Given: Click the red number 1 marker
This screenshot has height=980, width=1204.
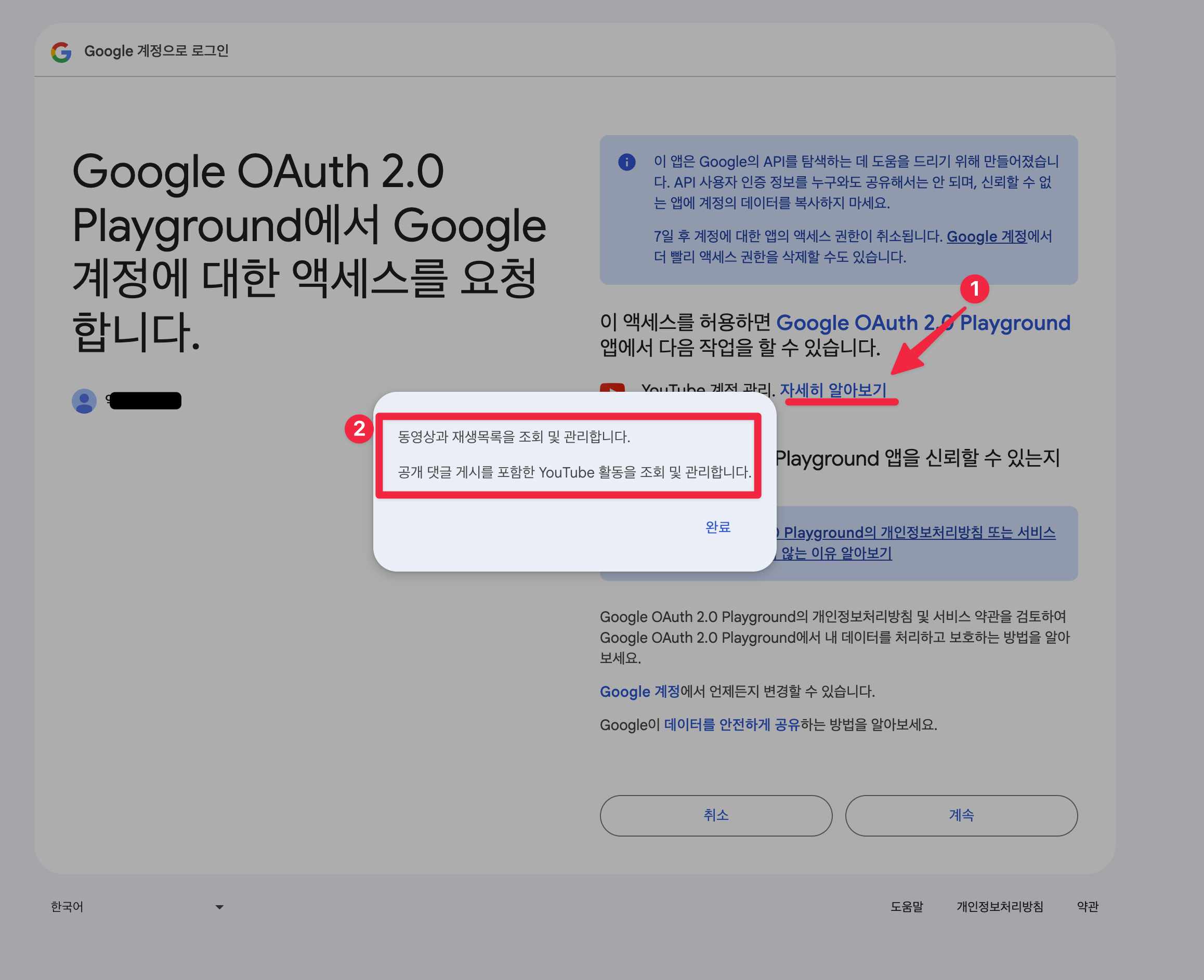Looking at the screenshot, I should (974, 289).
